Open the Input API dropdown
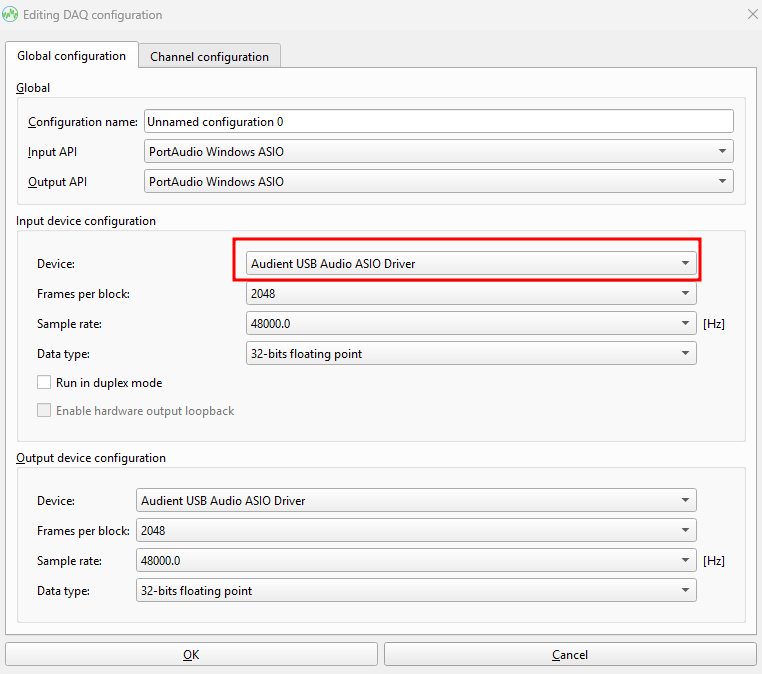The height and width of the screenshot is (674, 762). (x=438, y=152)
